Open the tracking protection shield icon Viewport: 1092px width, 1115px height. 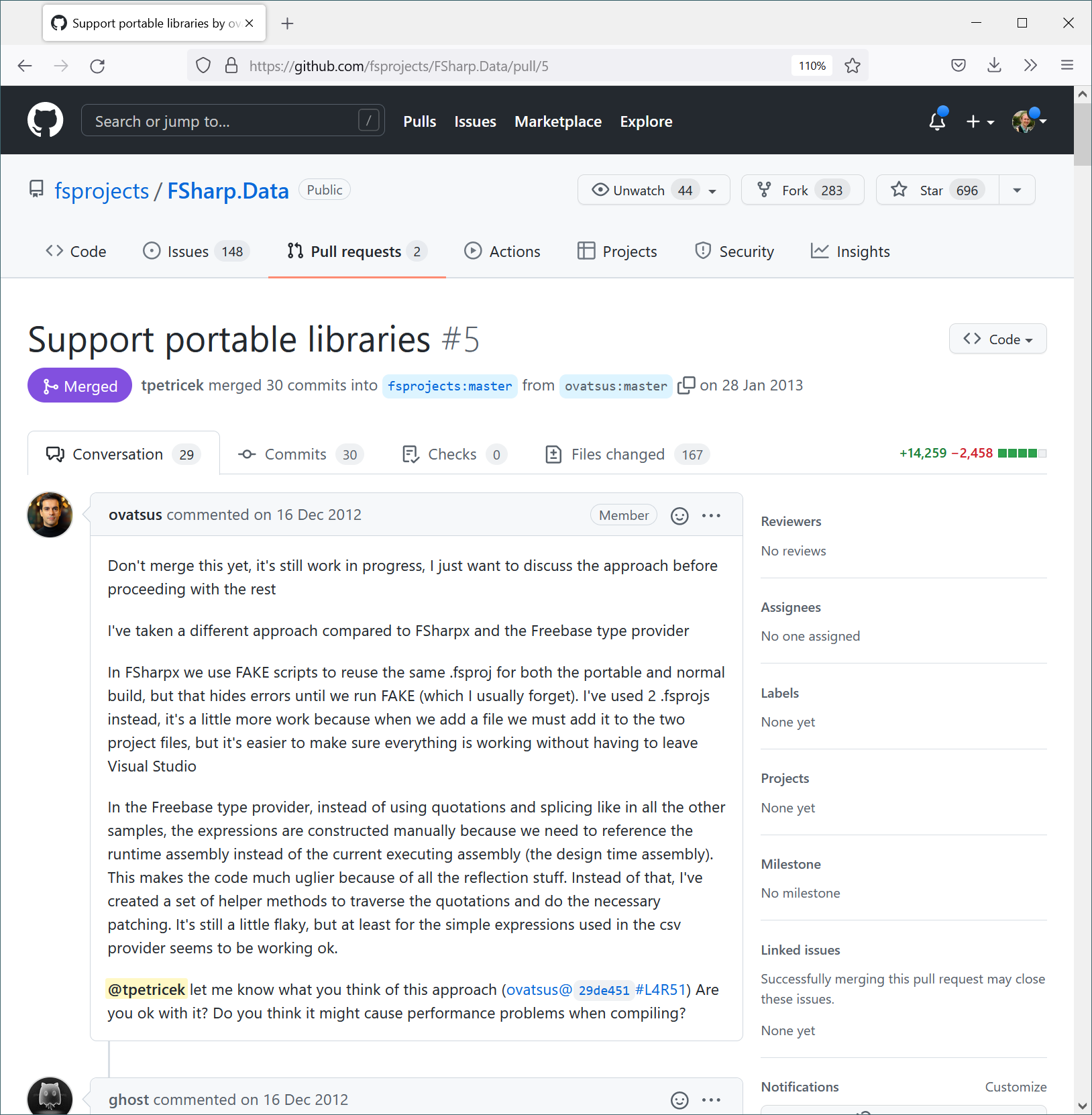[x=203, y=66]
